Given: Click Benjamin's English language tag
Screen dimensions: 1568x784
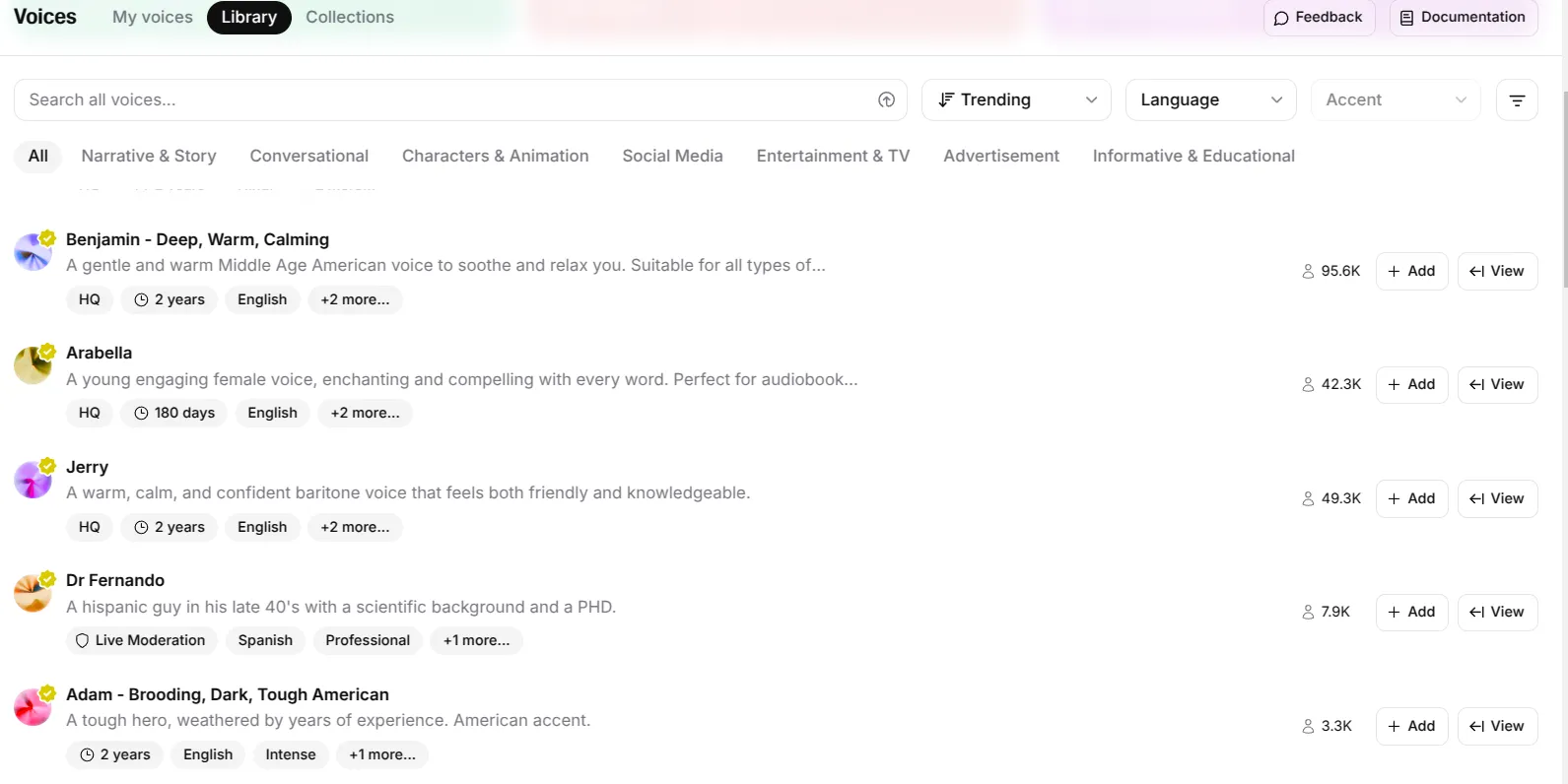Looking at the screenshot, I should [x=262, y=299].
